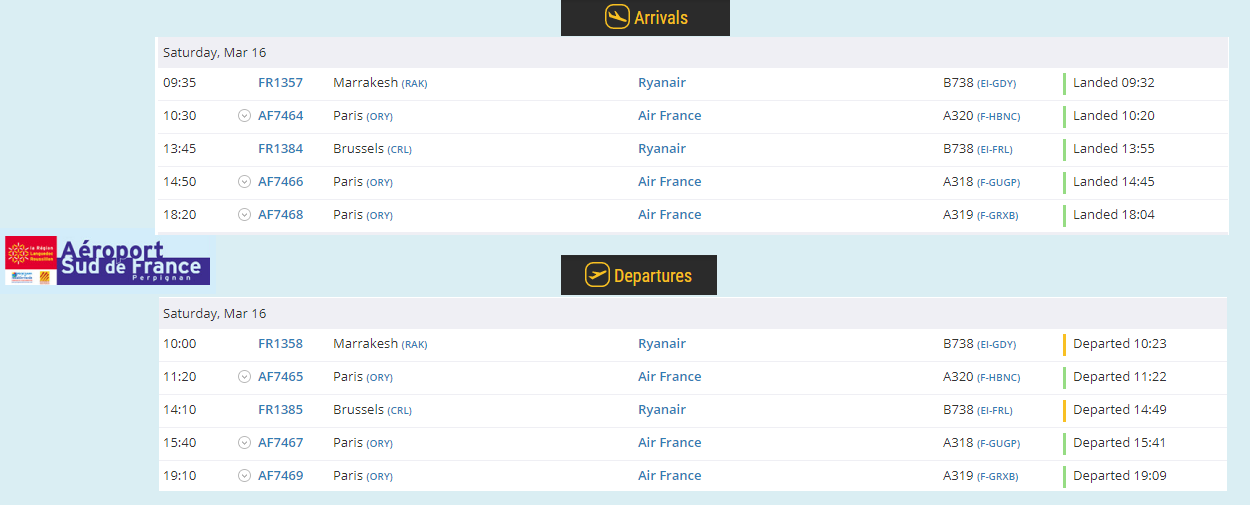Expand departure flight AF7467 details

(x=244, y=443)
